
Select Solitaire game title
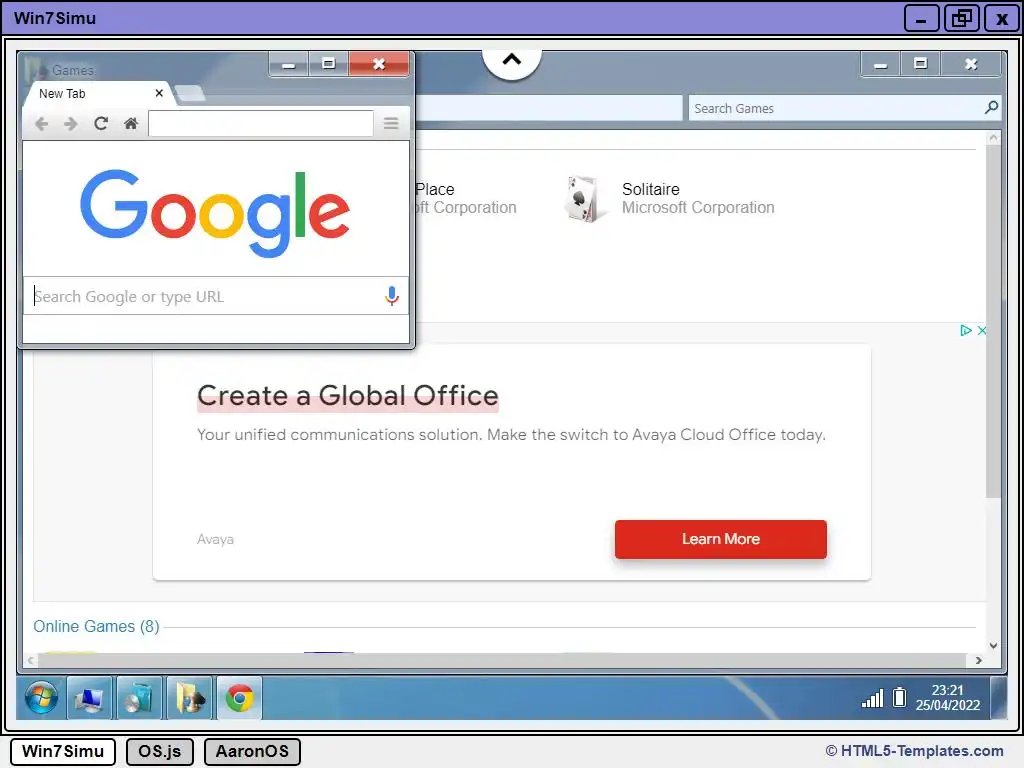[650, 189]
